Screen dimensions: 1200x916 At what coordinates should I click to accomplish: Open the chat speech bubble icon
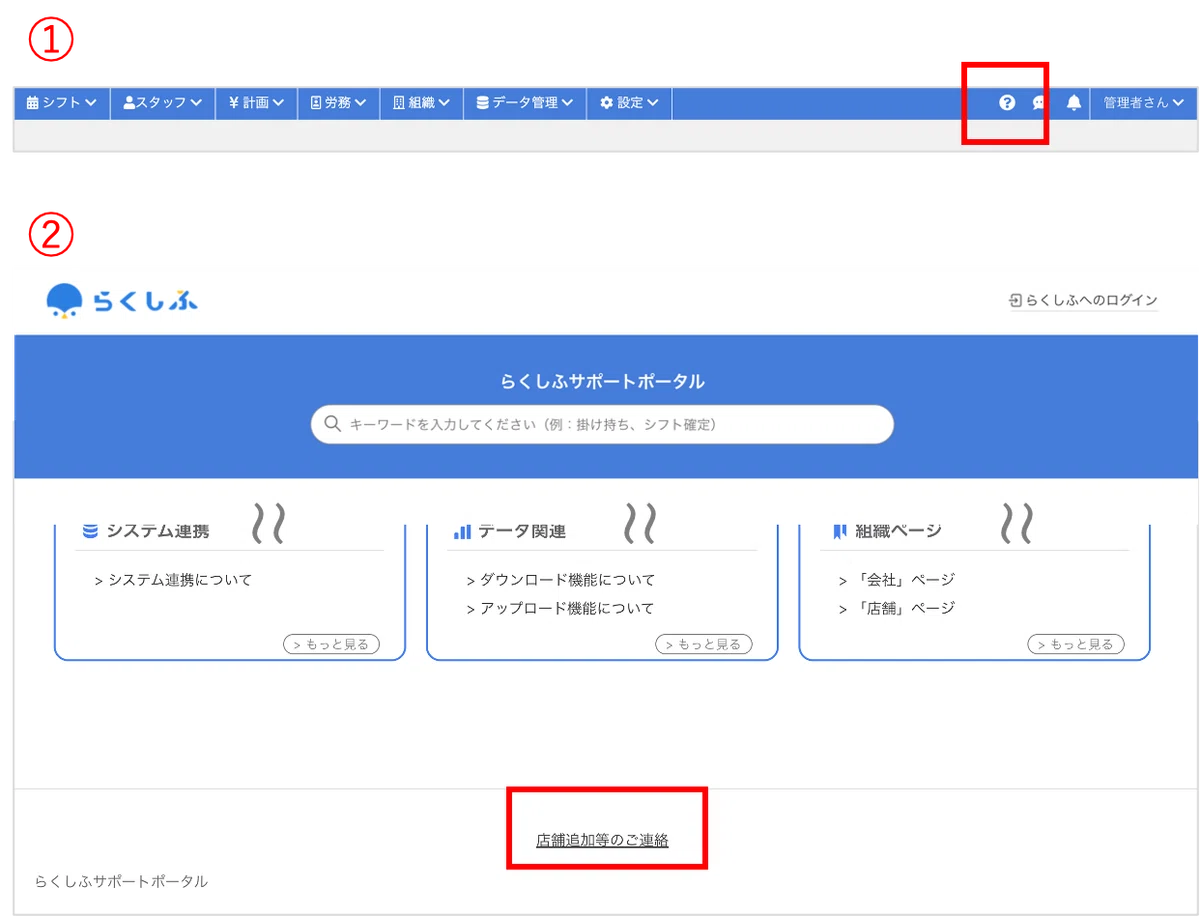coord(1039,102)
